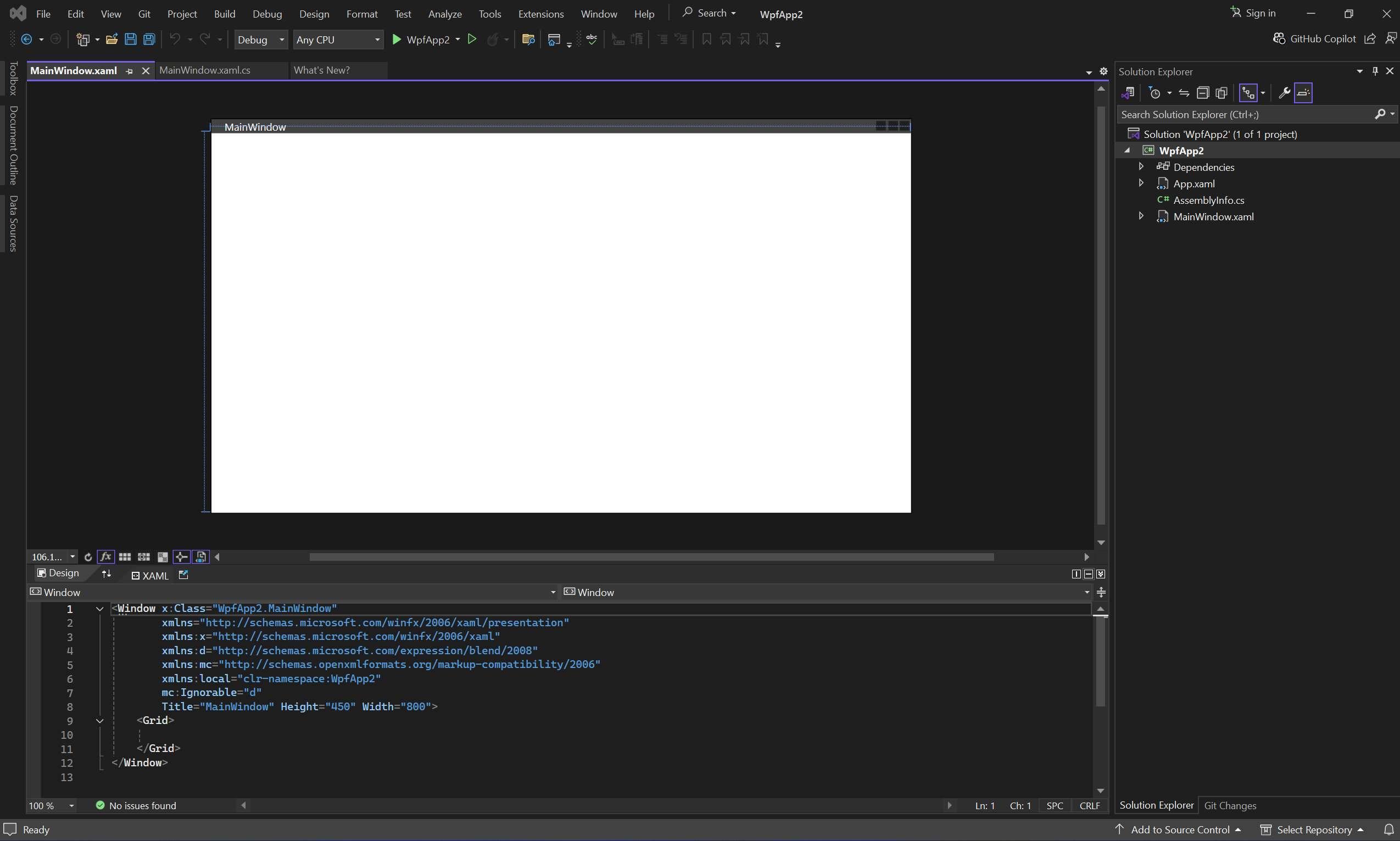1400x841 pixels.
Task: Collapse the pane with chevron icon
Action: [1100, 574]
